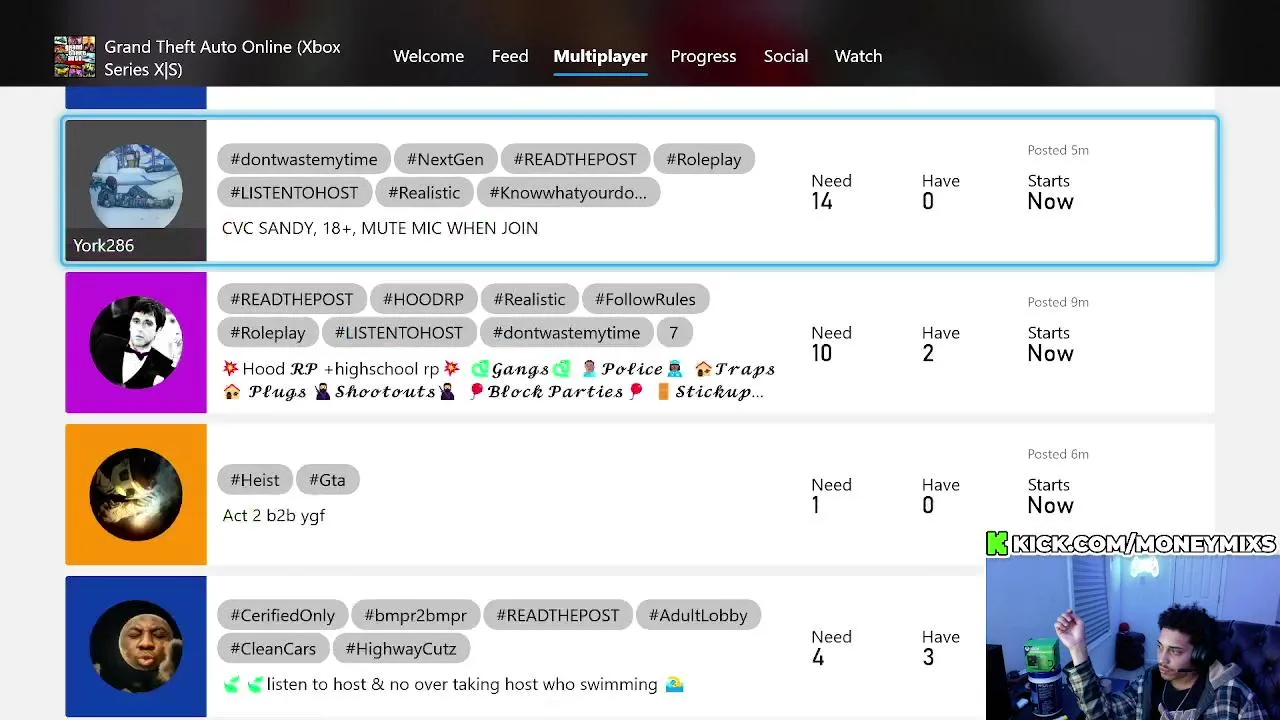Click the Act 2 b2b ygf description
Viewport: 1280px width, 720px height.
click(x=274, y=515)
